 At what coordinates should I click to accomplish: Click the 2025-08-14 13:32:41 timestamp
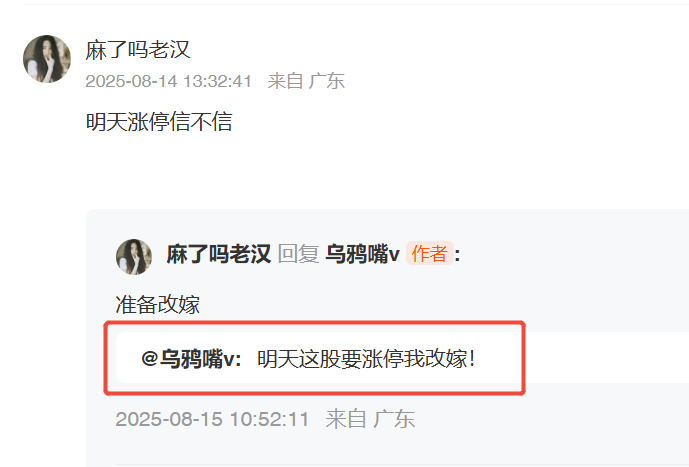tap(169, 81)
